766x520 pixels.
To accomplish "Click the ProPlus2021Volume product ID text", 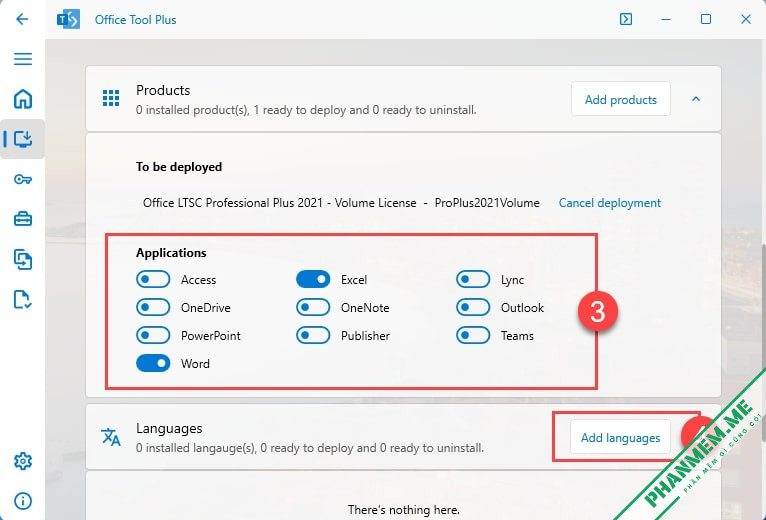I will [487, 203].
